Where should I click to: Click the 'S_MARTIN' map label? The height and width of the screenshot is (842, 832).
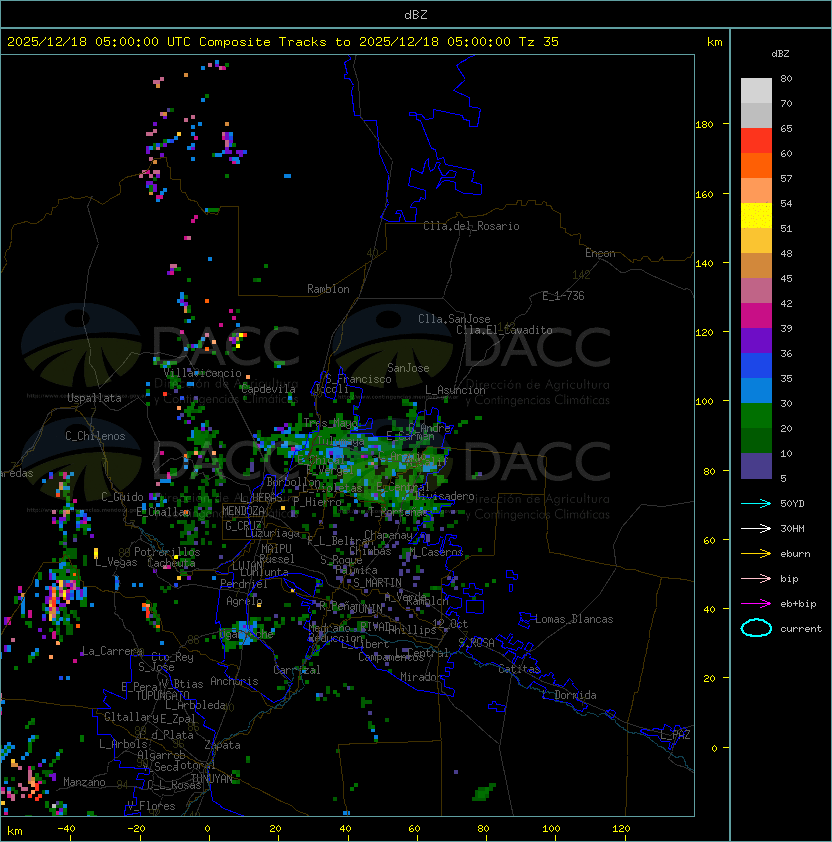377,583
